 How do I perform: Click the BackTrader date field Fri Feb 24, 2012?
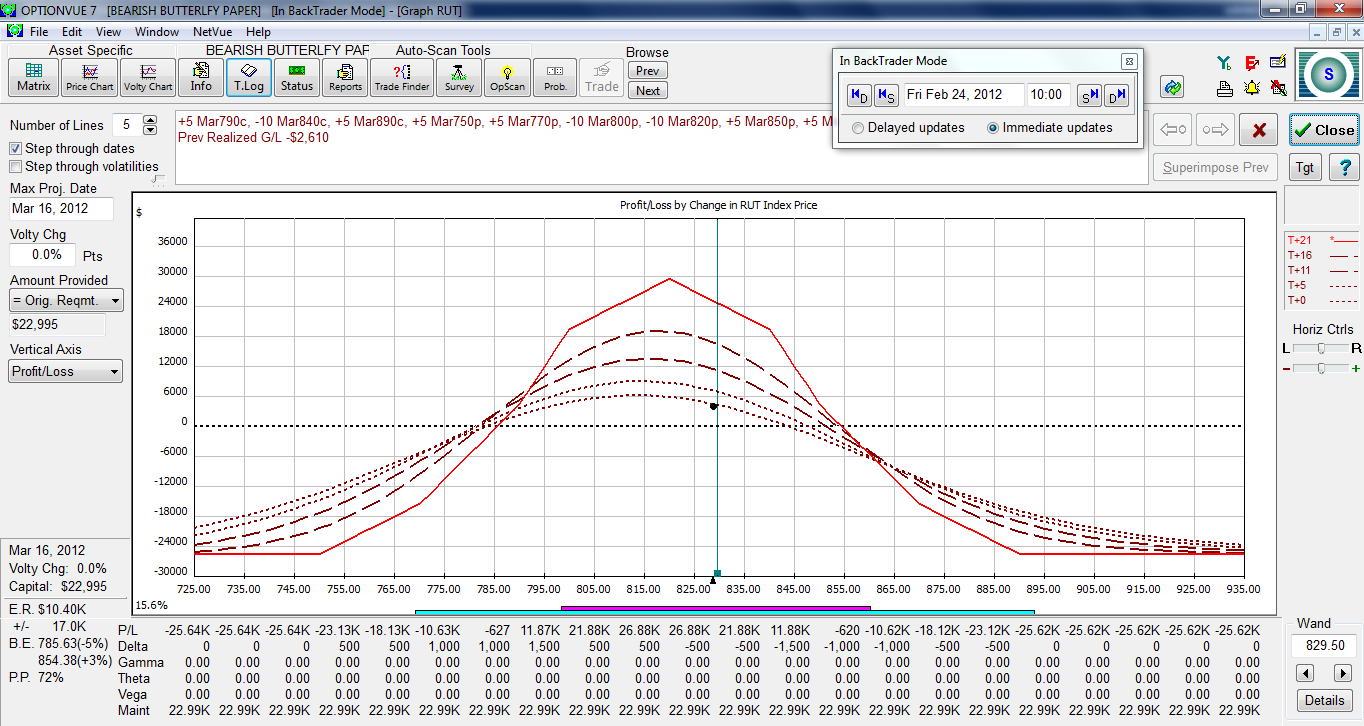coord(964,95)
